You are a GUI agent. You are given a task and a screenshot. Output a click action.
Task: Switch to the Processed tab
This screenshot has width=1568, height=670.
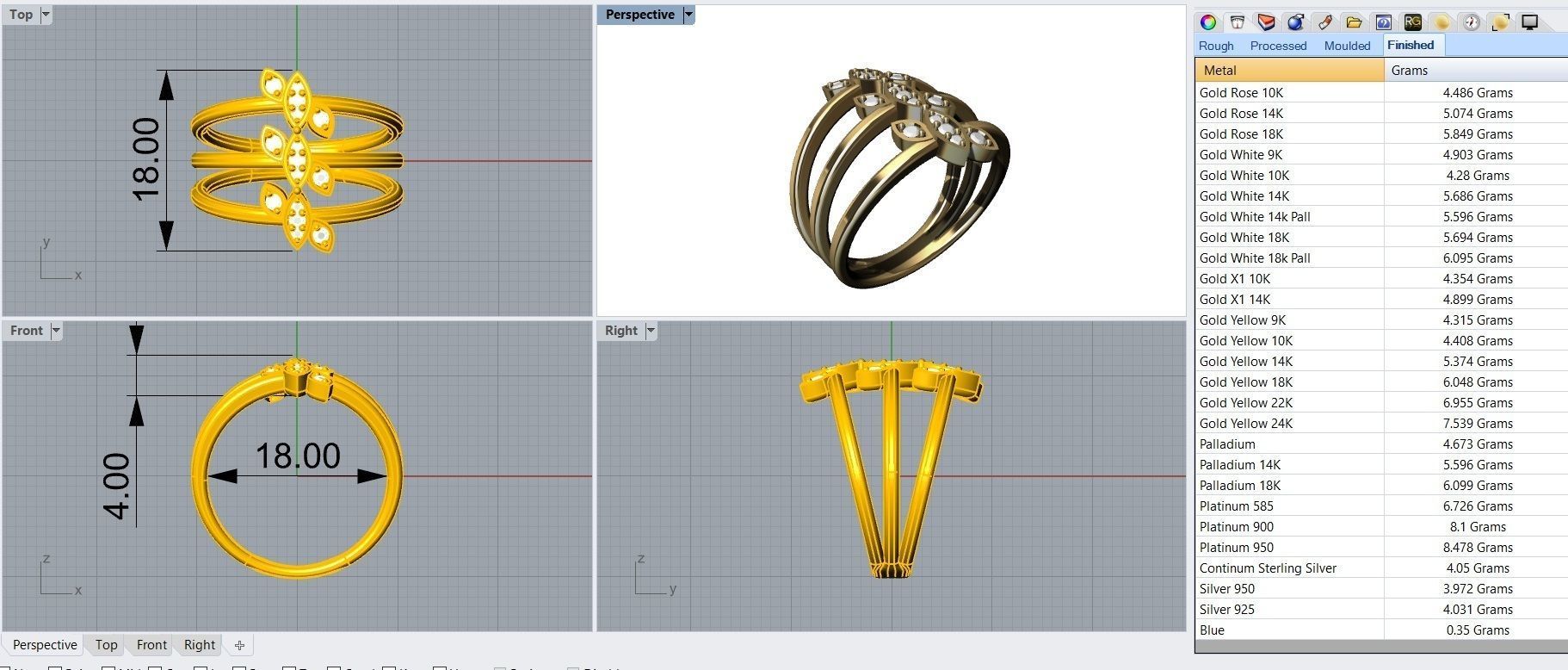tap(1278, 46)
